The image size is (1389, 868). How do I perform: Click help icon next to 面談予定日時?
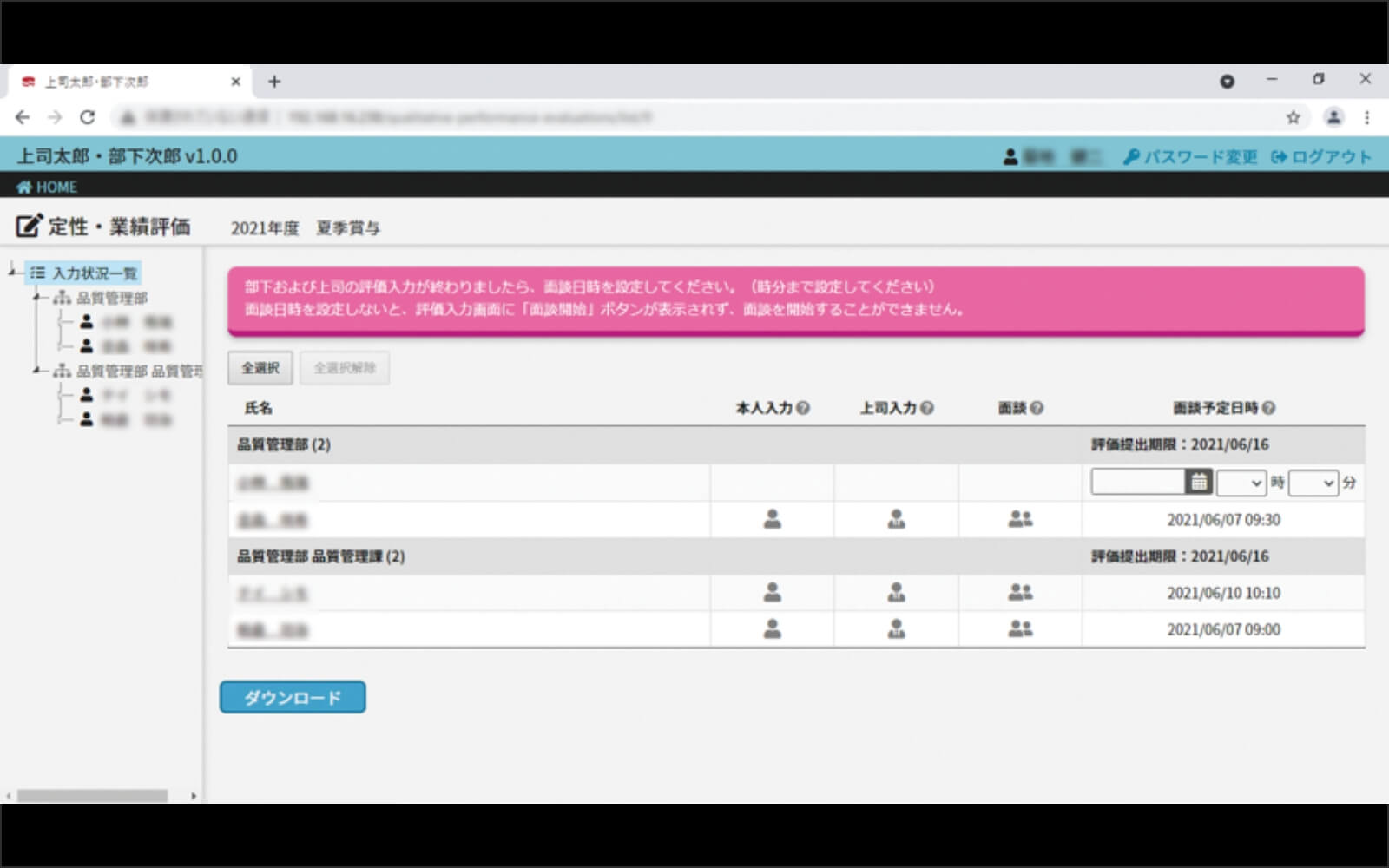pos(1268,408)
